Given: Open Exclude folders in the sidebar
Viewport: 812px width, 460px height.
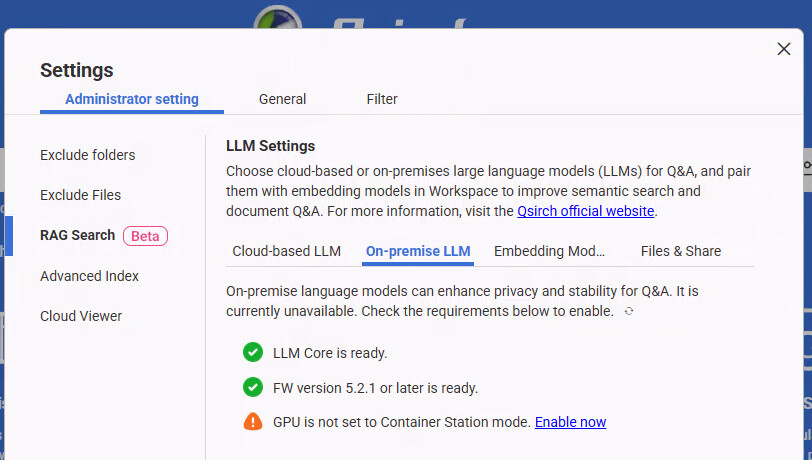Looking at the screenshot, I should point(88,155).
